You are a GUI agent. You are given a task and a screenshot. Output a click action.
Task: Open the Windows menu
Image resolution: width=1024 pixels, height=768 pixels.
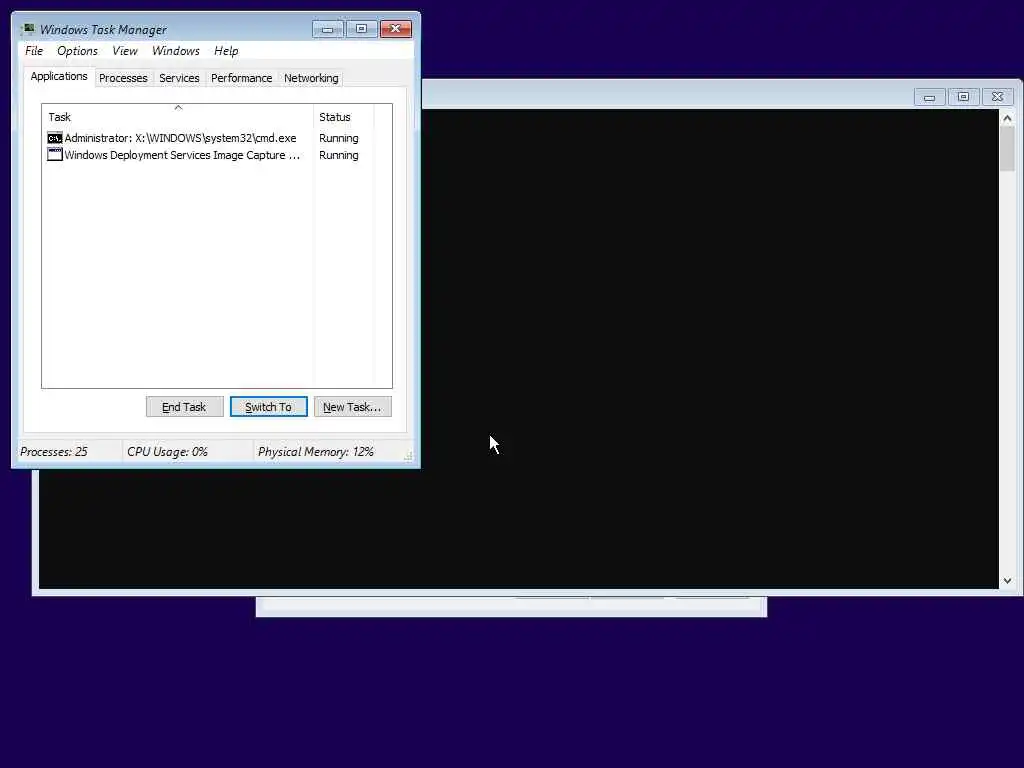point(176,51)
